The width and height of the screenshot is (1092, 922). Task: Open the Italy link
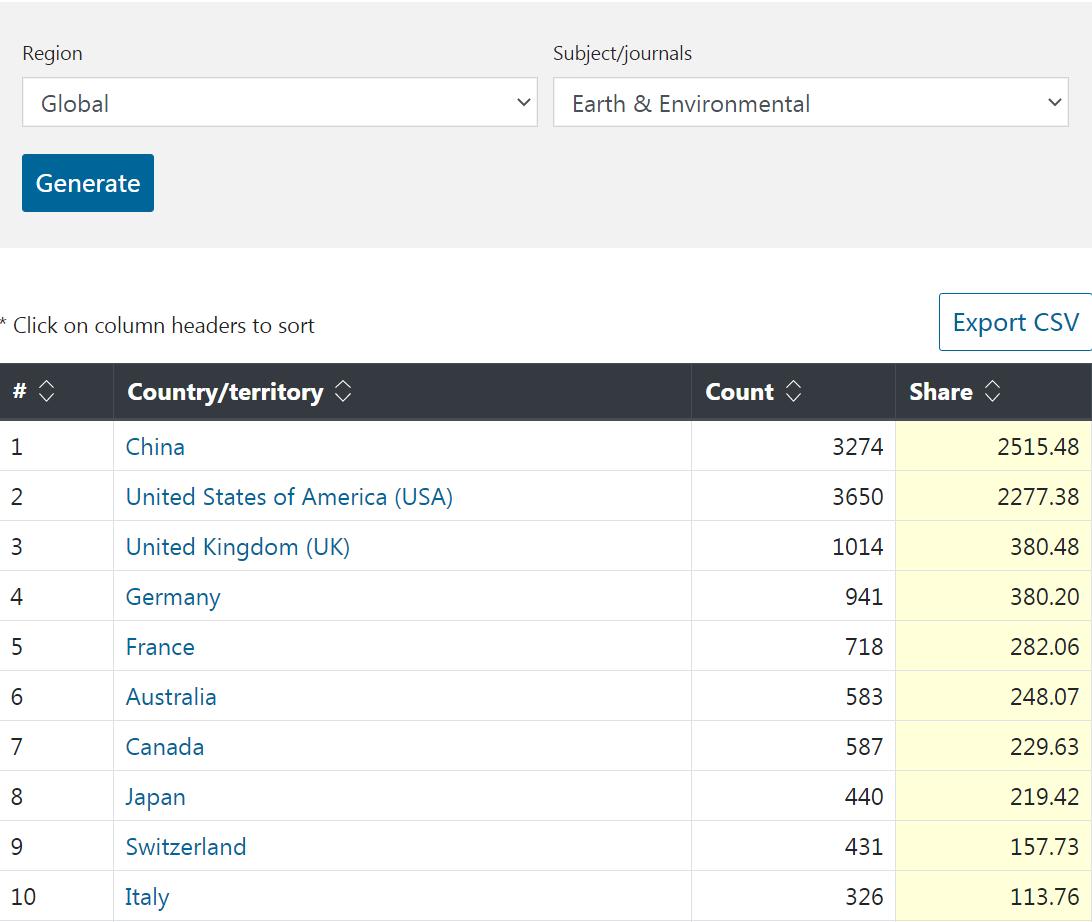(147, 897)
